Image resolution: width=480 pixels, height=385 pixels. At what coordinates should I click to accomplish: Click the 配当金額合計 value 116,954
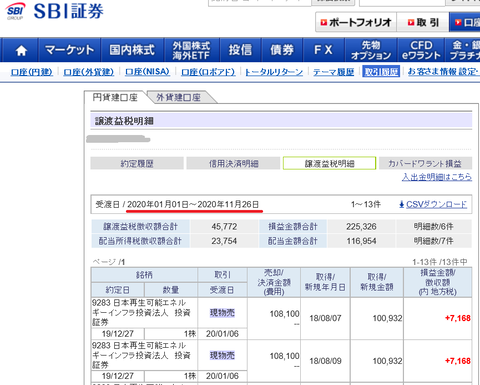pos(361,241)
